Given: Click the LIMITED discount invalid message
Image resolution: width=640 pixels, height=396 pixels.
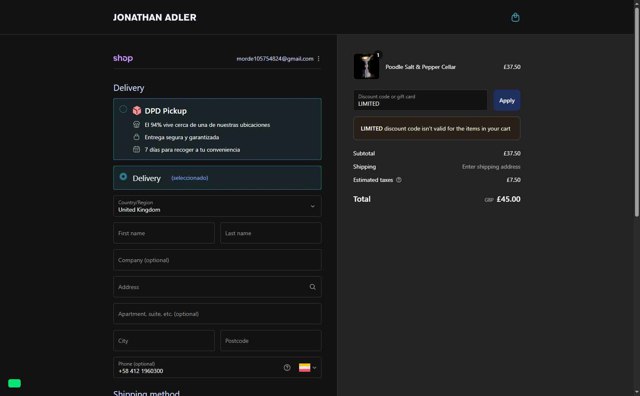Looking at the screenshot, I should pos(437,129).
